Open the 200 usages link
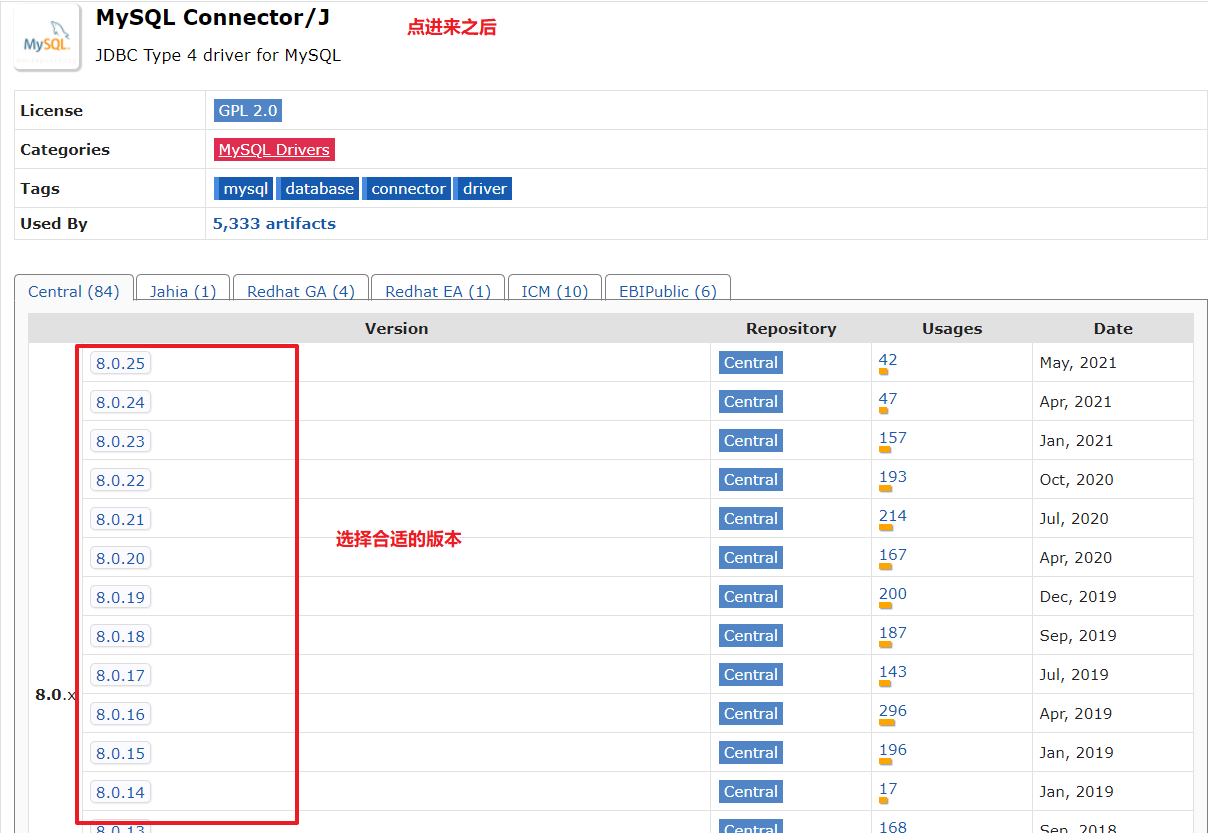The width and height of the screenshot is (1208, 833). (893, 593)
